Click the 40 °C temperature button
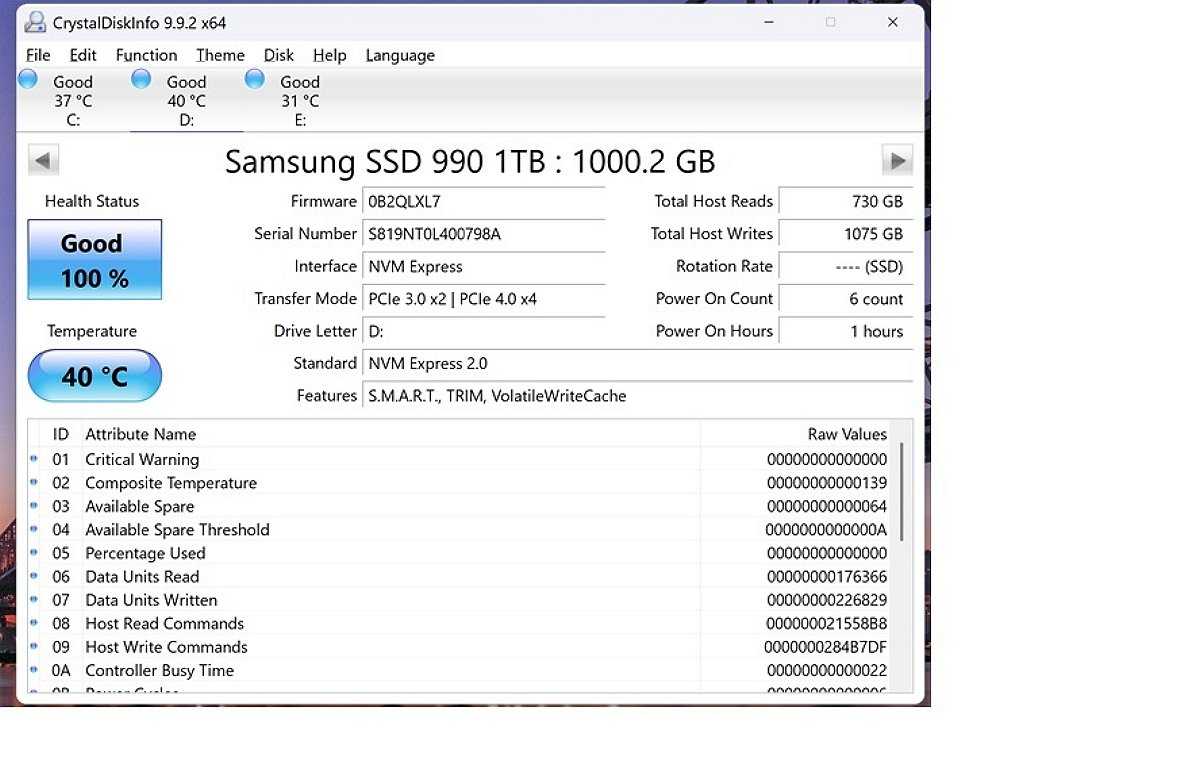The image size is (1199, 779). pos(95,376)
